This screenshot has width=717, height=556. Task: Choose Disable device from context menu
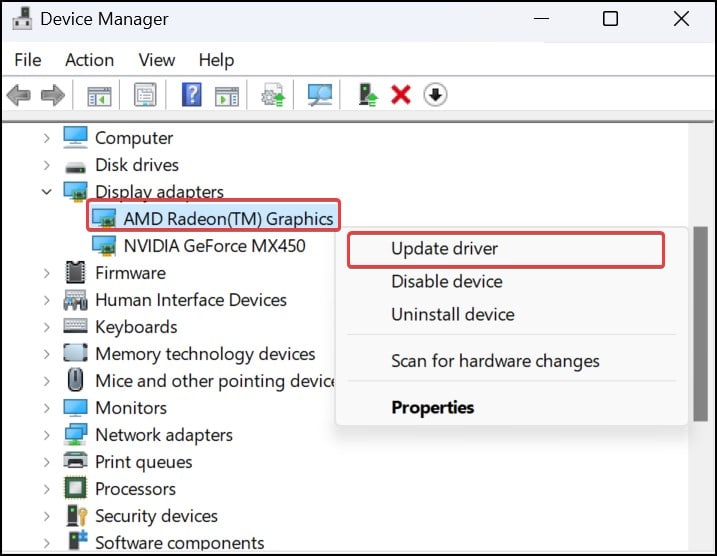(x=511, y=281)
